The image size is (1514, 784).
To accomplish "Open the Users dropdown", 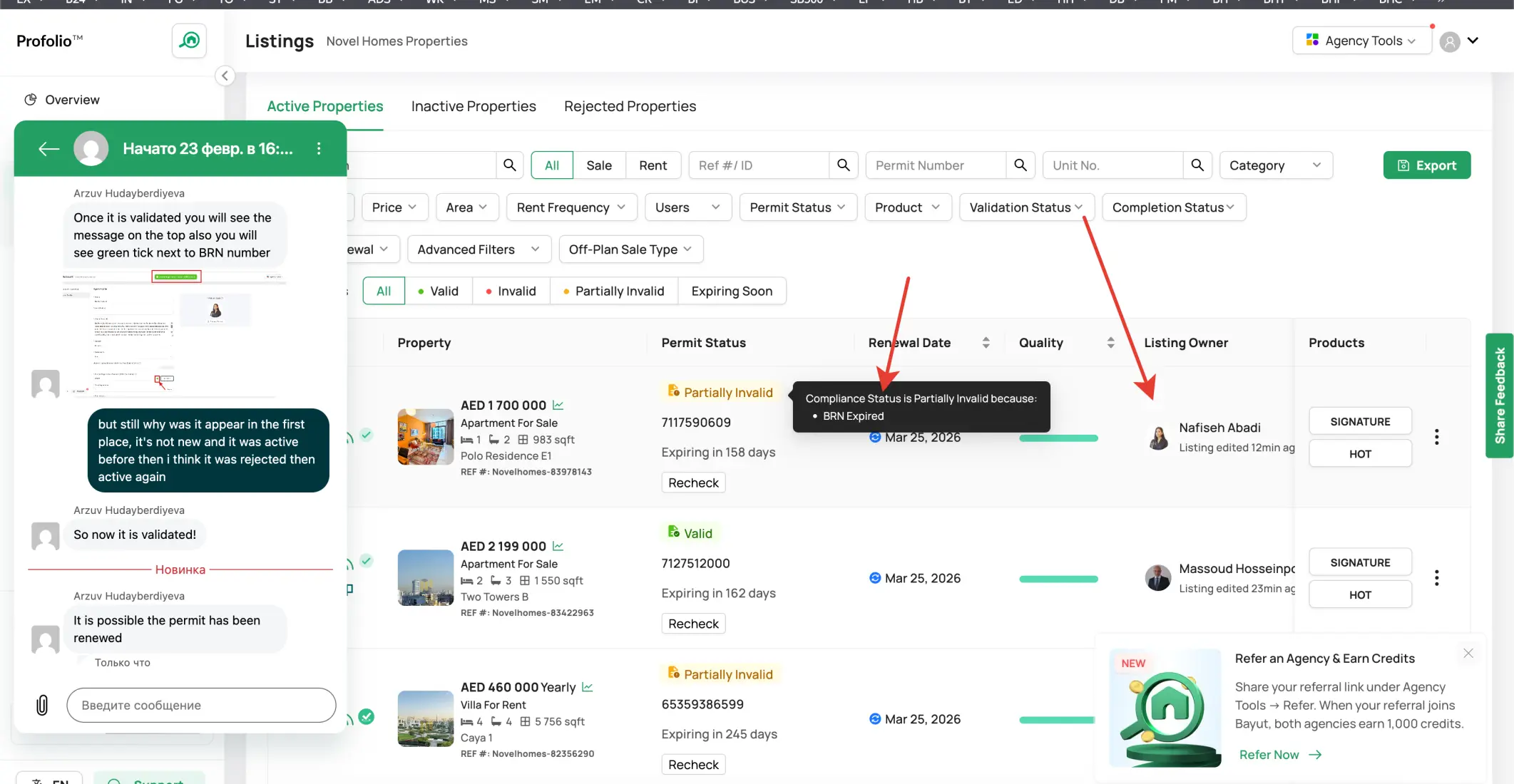I will (688, 207).
